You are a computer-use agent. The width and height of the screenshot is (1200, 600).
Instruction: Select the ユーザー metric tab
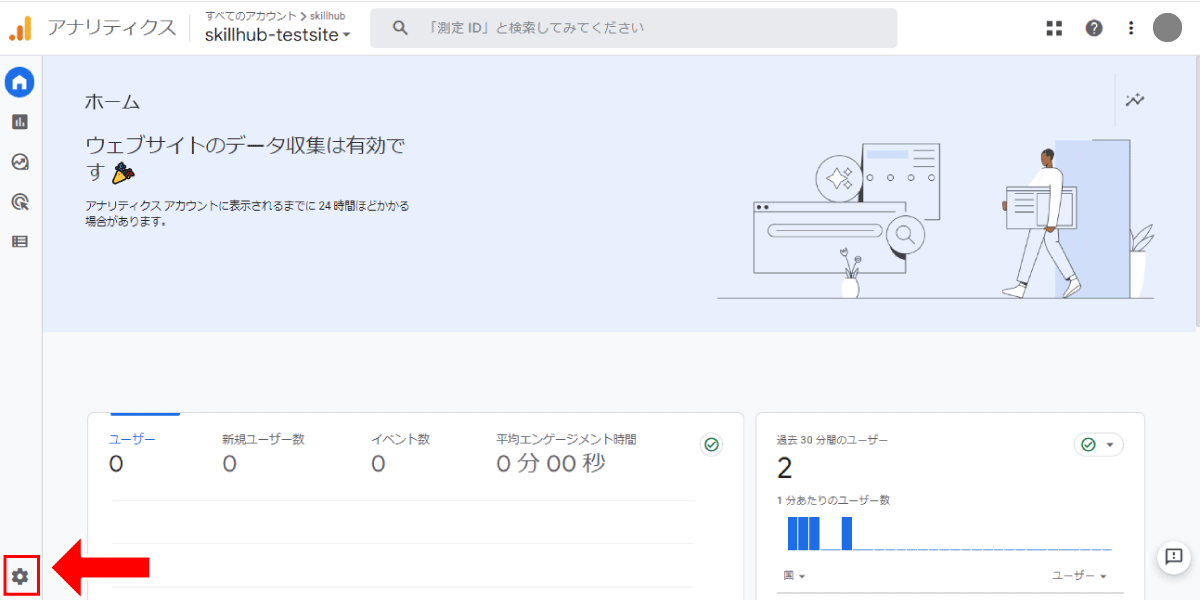(x=132, y=451)
